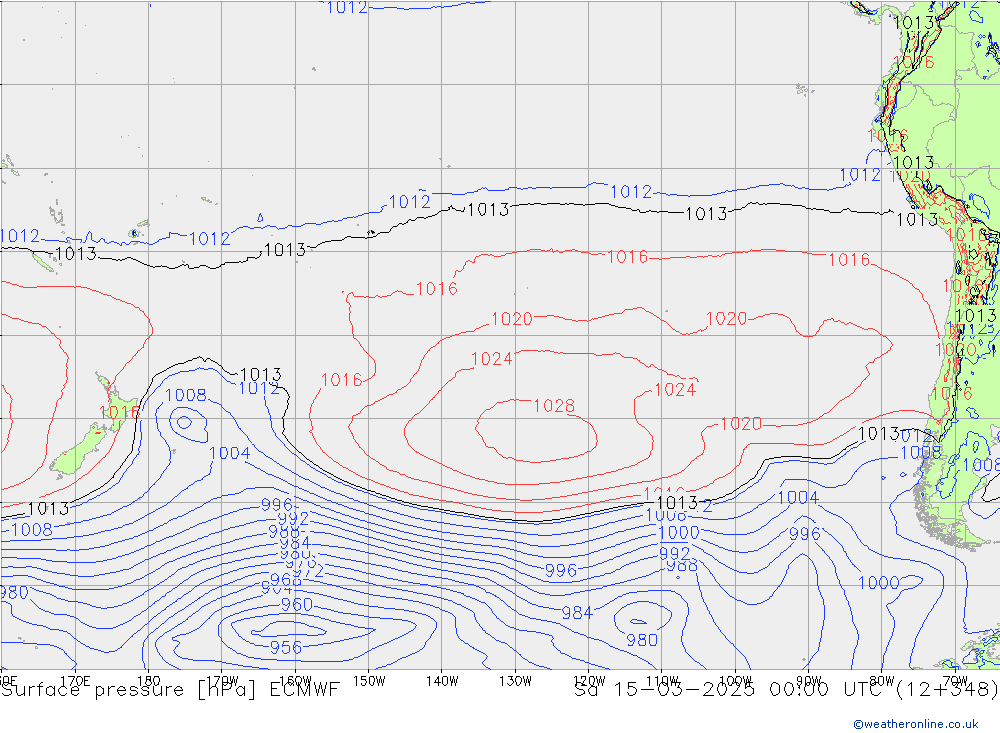Click the 1008 label east of New Zealand
The image size is (1000, 733).
186,395
